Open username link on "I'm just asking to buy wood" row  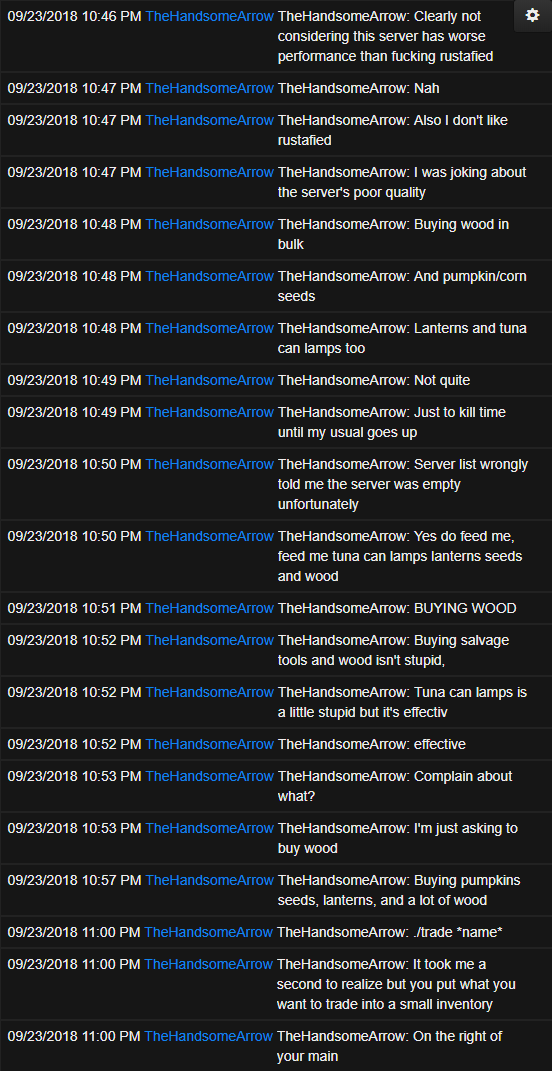click(x=210, y=828)
